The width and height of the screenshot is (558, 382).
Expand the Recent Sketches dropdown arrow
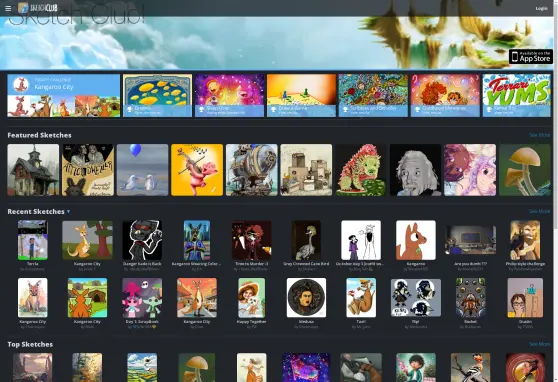pos(68,212)
